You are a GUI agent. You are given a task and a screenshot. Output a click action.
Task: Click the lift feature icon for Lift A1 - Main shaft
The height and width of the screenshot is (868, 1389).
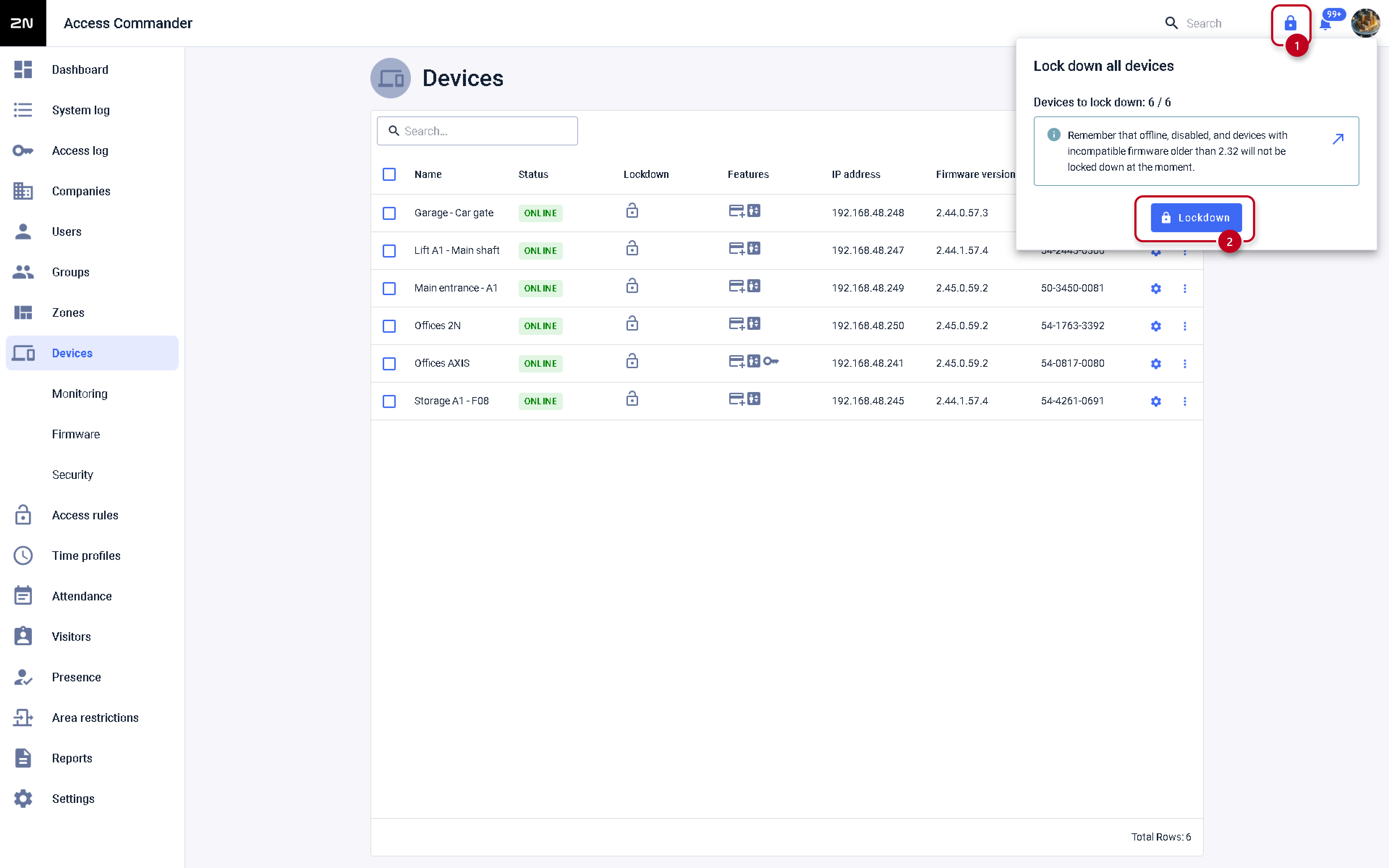coord(753,248)
